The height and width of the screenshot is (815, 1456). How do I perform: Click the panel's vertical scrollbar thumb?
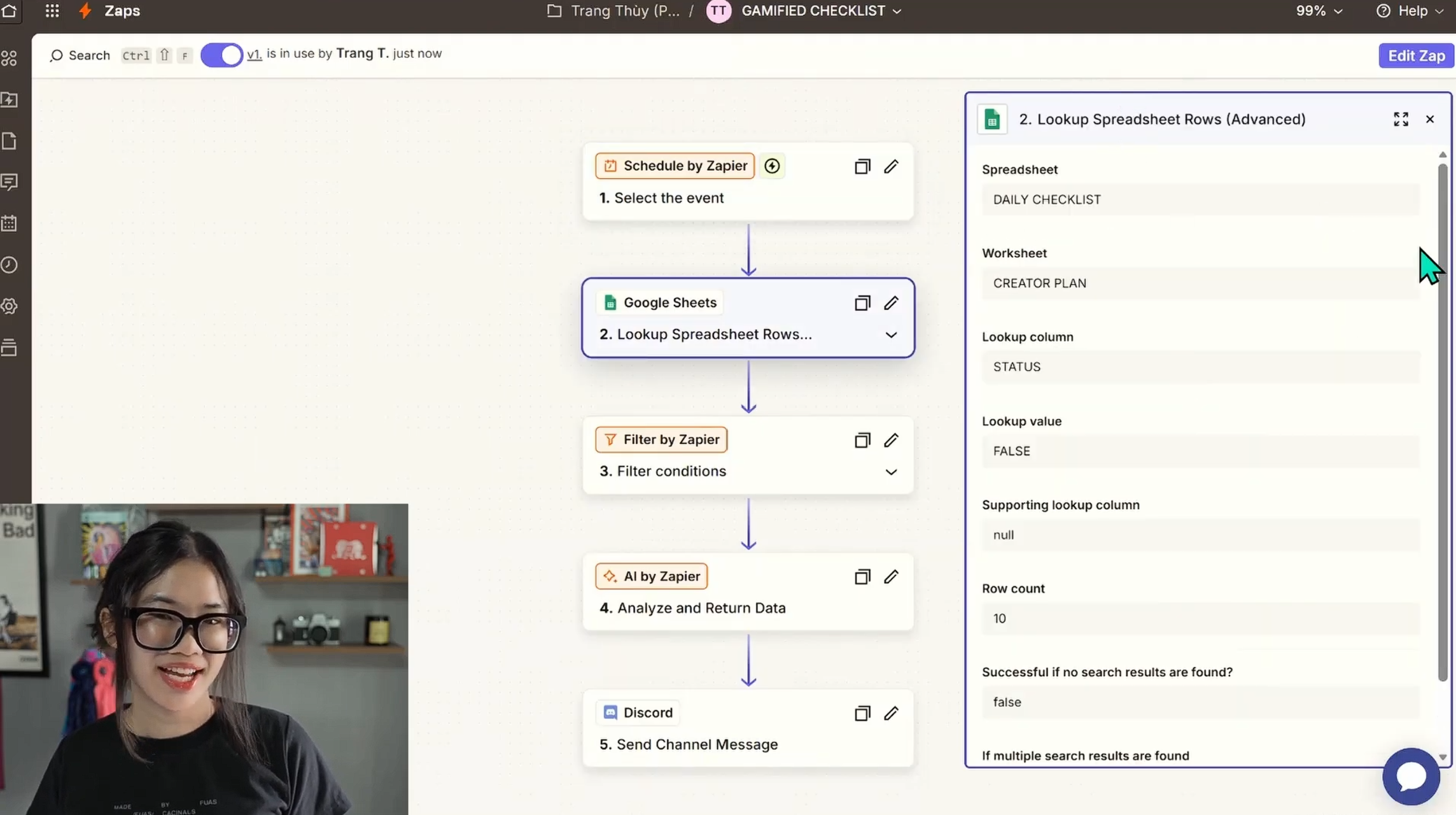pos(1443,422)
